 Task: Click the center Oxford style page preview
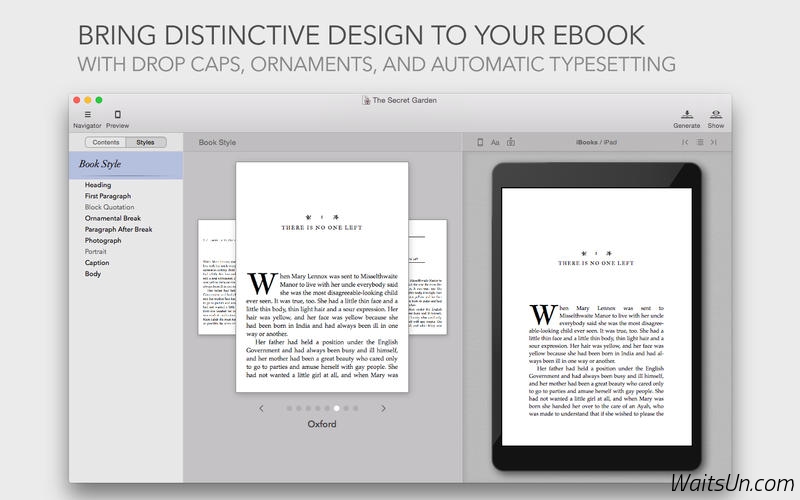point(322,277)
